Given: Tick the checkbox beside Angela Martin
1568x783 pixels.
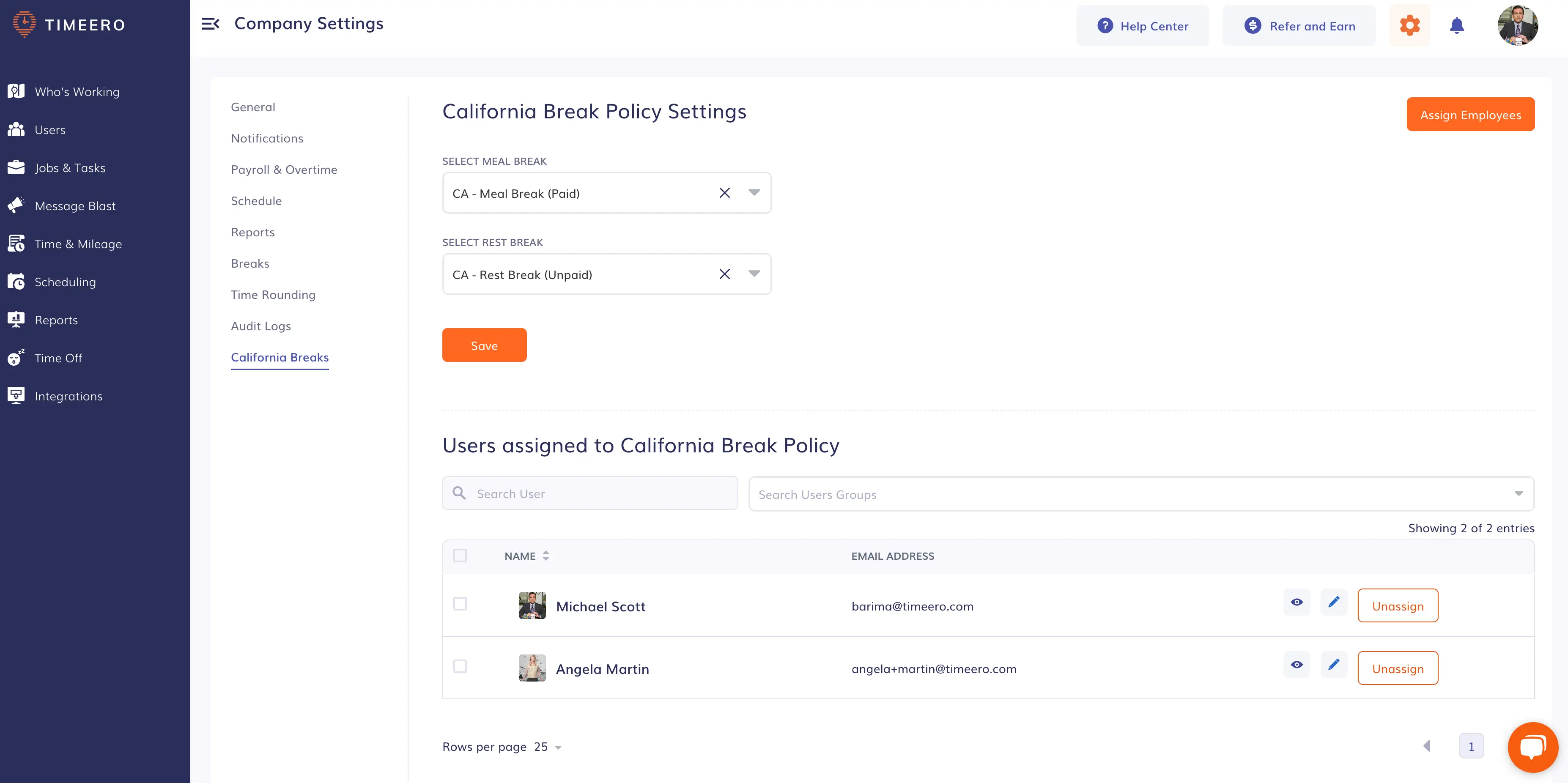Looking at the screenshot, I should click(x=460, y=667).
